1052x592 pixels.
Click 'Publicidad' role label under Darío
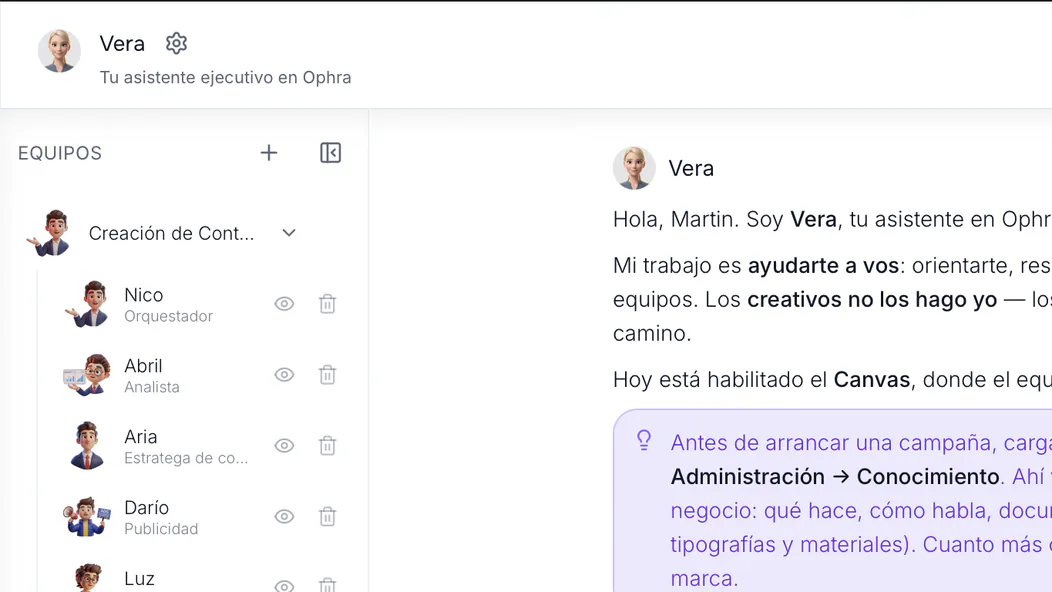coord(161,529)
